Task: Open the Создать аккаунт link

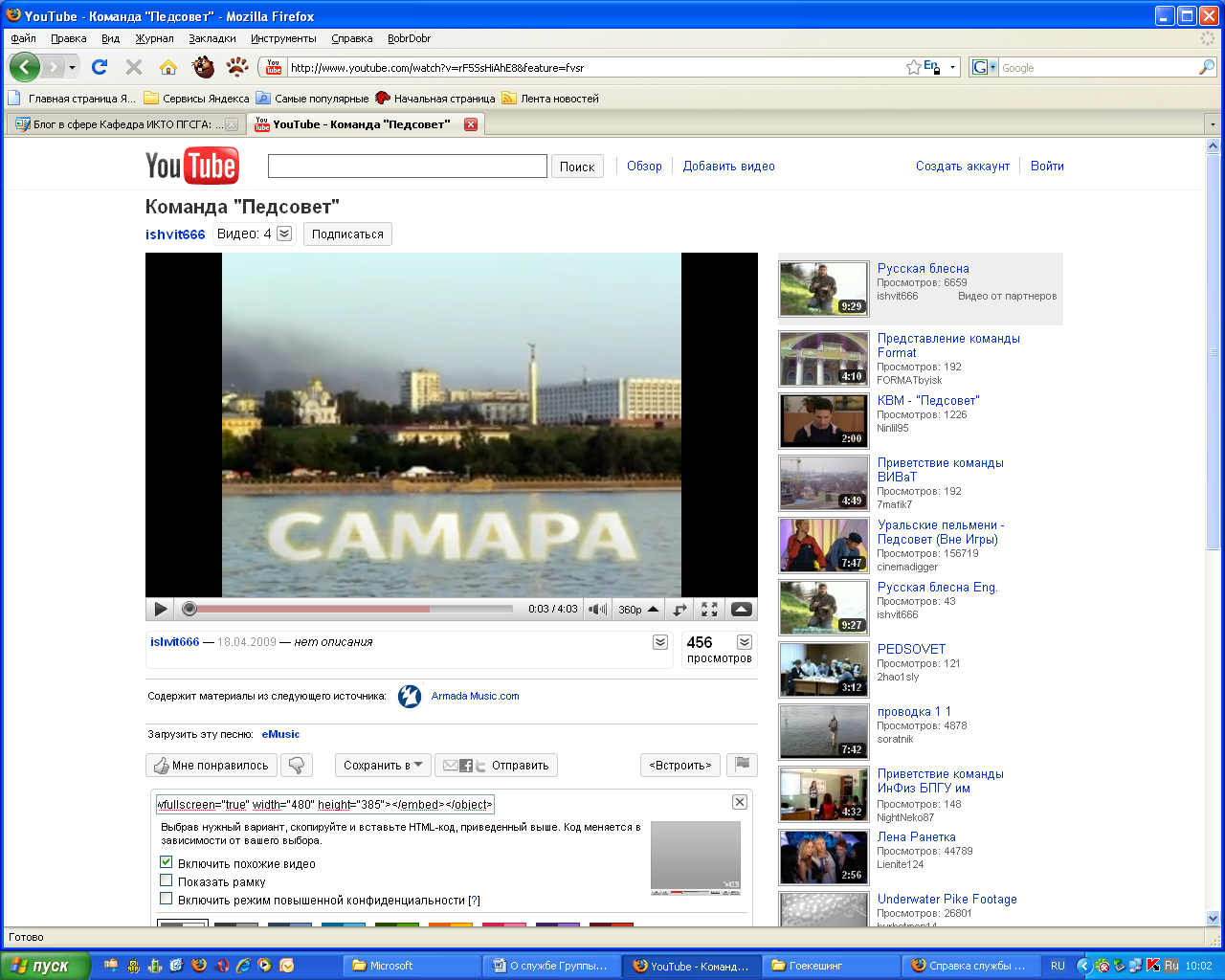Action: (962, 166)
